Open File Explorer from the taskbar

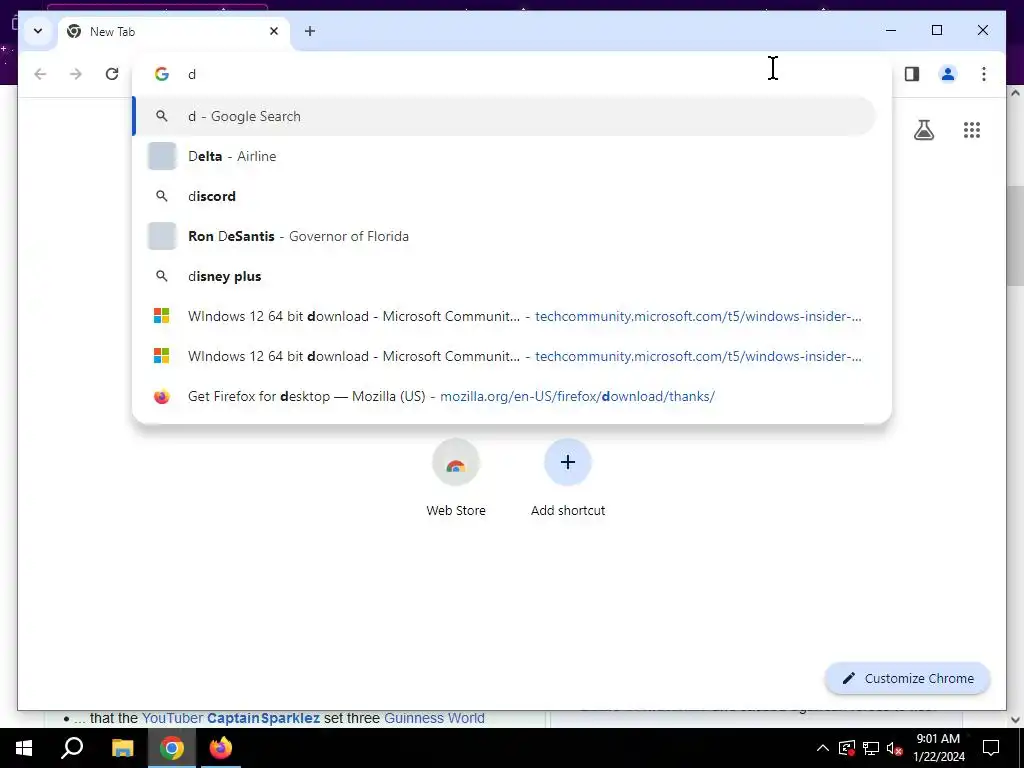122,748
